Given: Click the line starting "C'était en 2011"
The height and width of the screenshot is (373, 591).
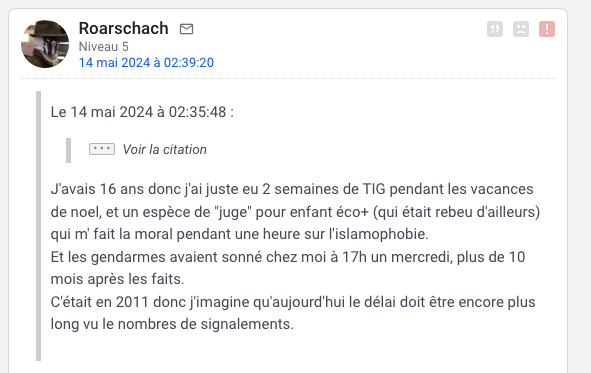Looking at the screenshot, I should coord(293,302).
